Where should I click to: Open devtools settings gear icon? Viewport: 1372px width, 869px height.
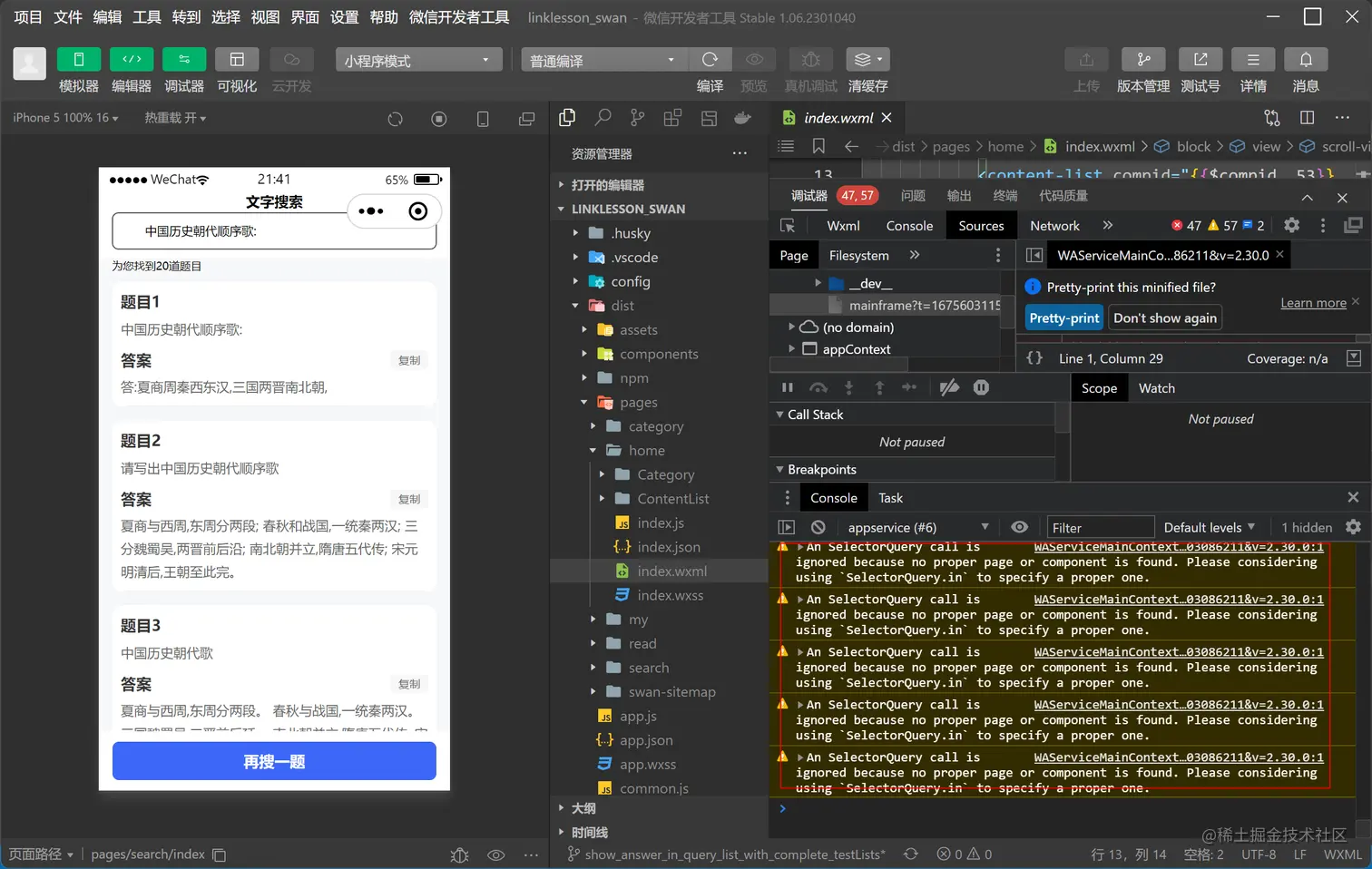click(1291, 225)
